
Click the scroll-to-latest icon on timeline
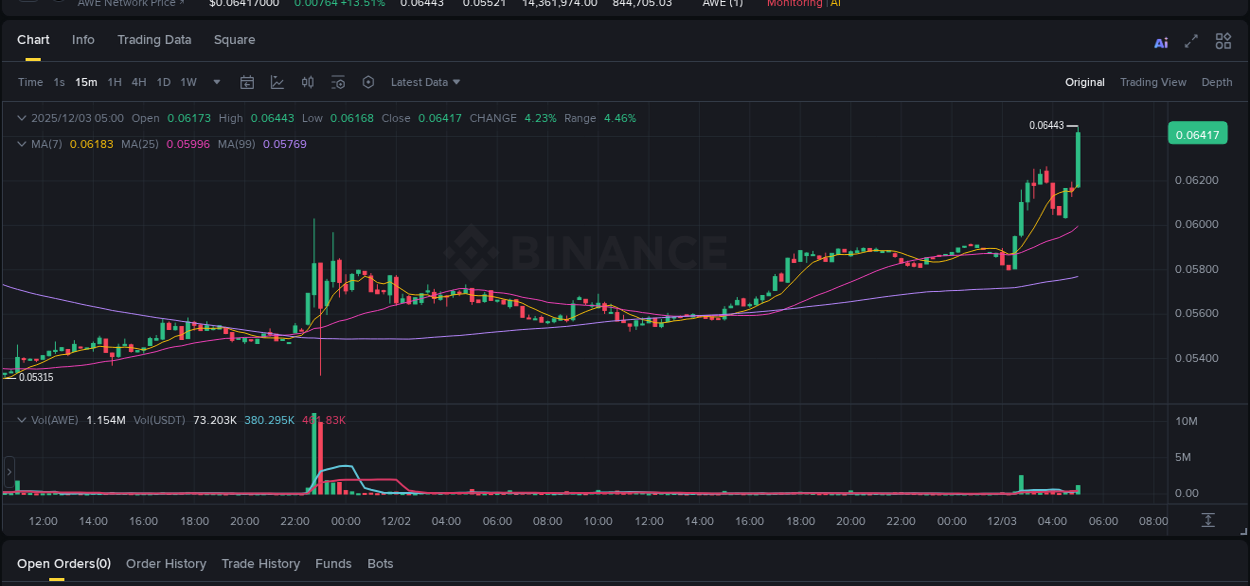pyautogui.click(x=1207, y=520)
